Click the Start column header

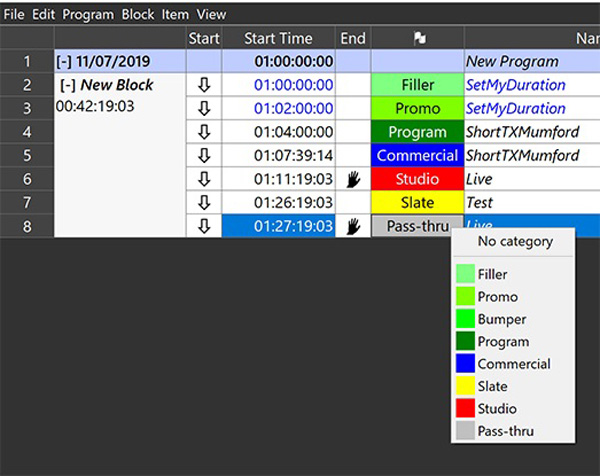pyautogui.click(x=204, y=38)
